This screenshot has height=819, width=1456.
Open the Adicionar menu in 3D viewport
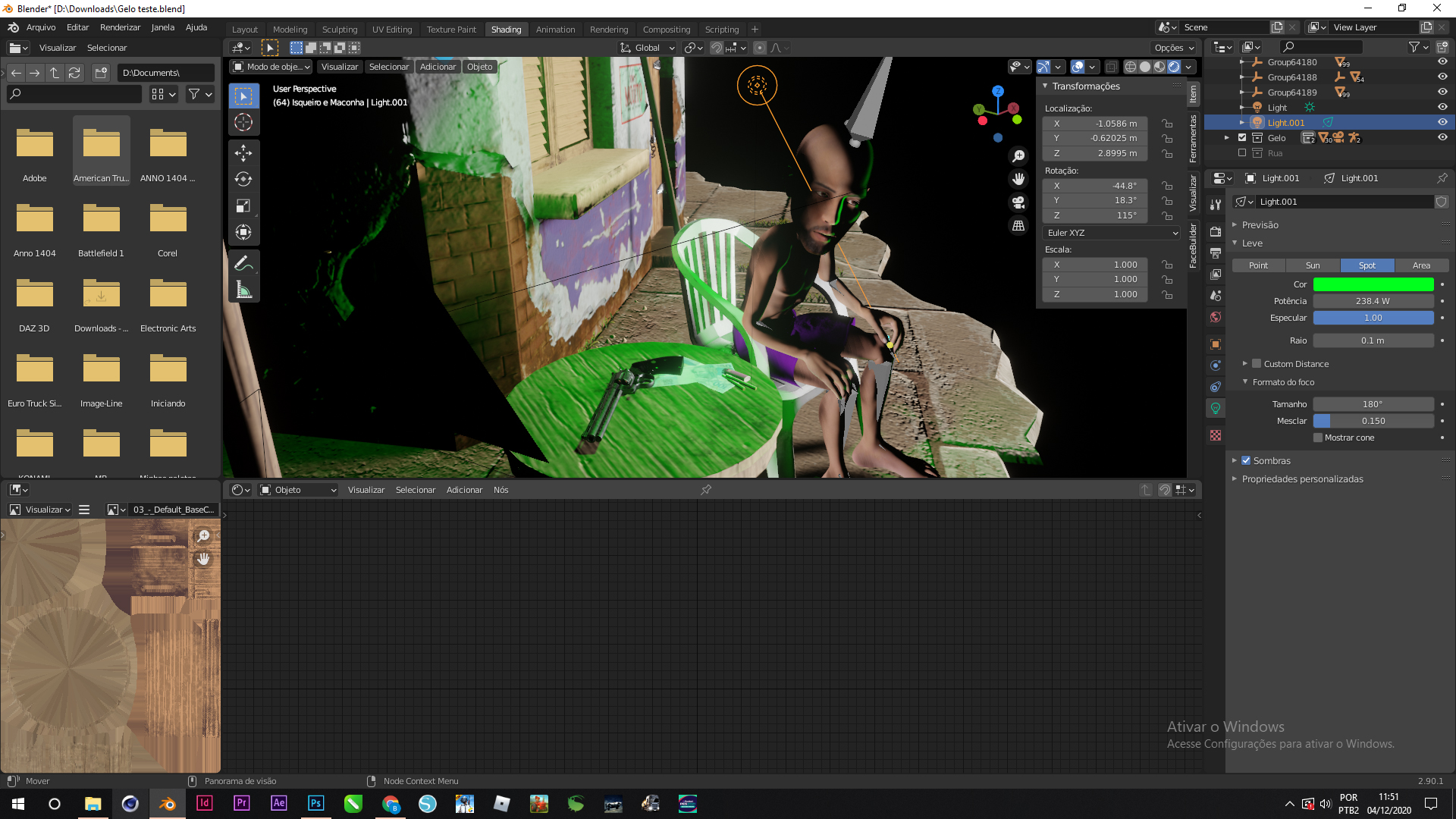click(438, 67)
